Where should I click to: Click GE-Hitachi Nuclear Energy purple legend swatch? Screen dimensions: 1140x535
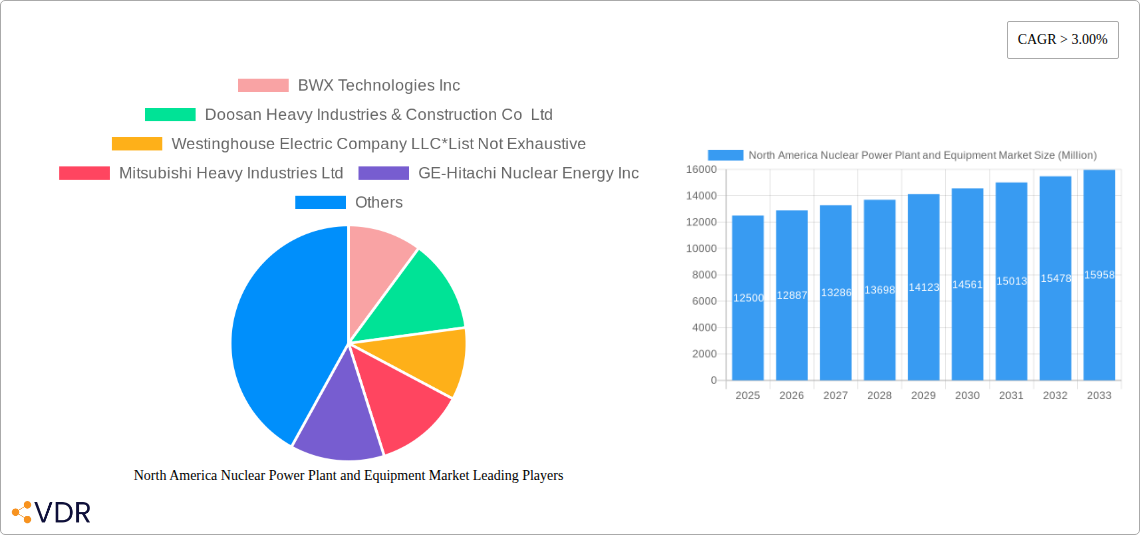[x=383, y=173]
